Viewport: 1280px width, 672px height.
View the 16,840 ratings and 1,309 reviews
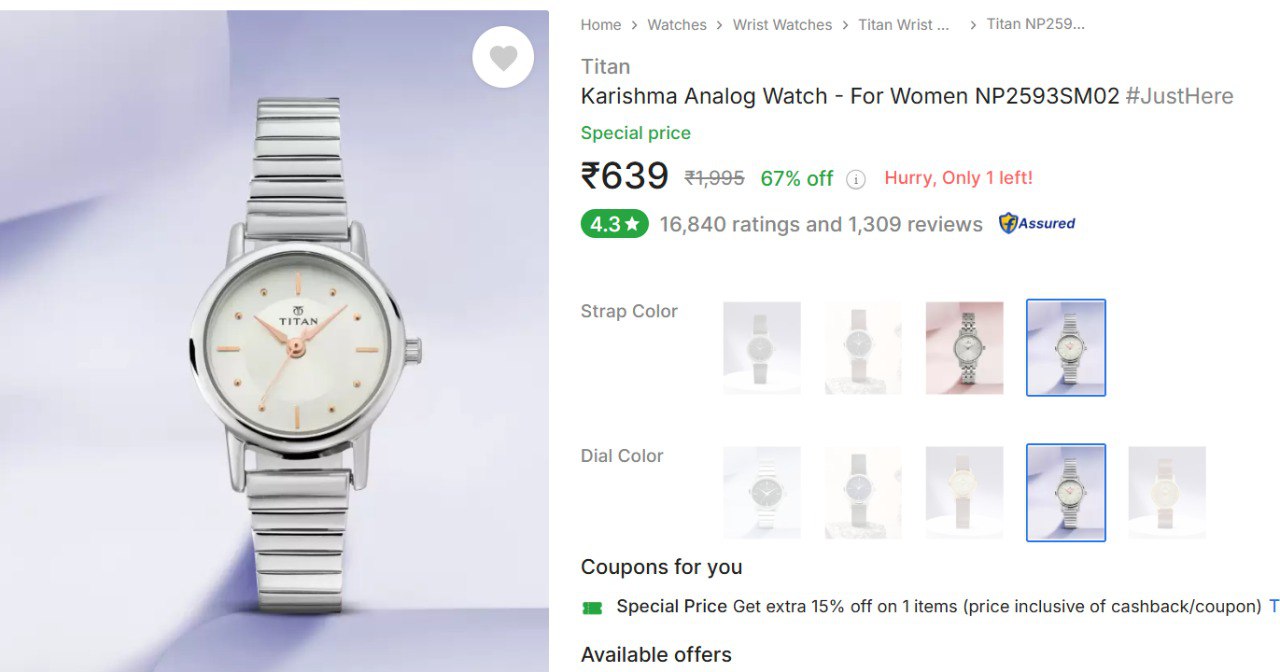point(821,224)
